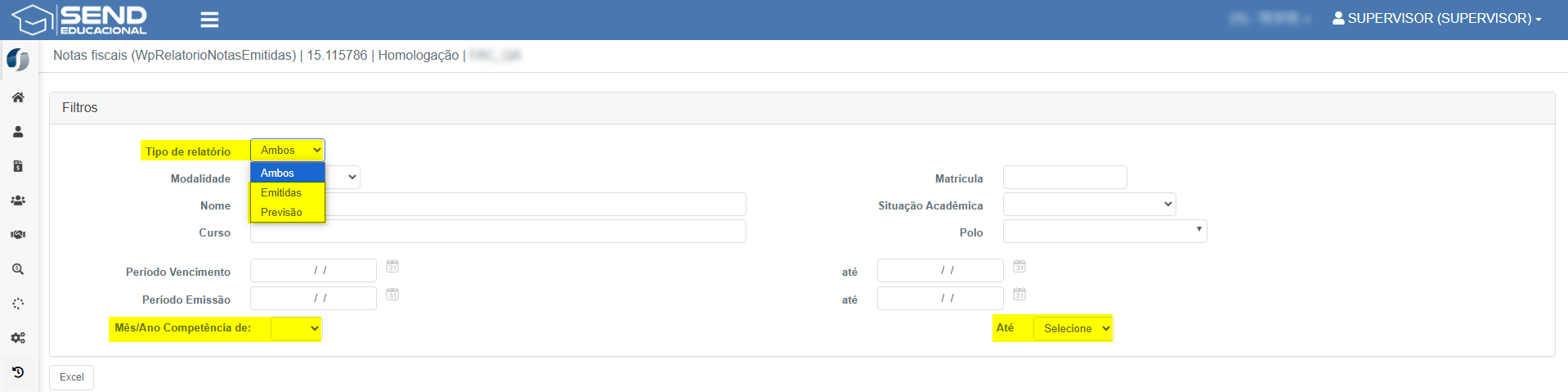
Task: Open the users group icon in sidebar
Action: click(x=18, y=201)
